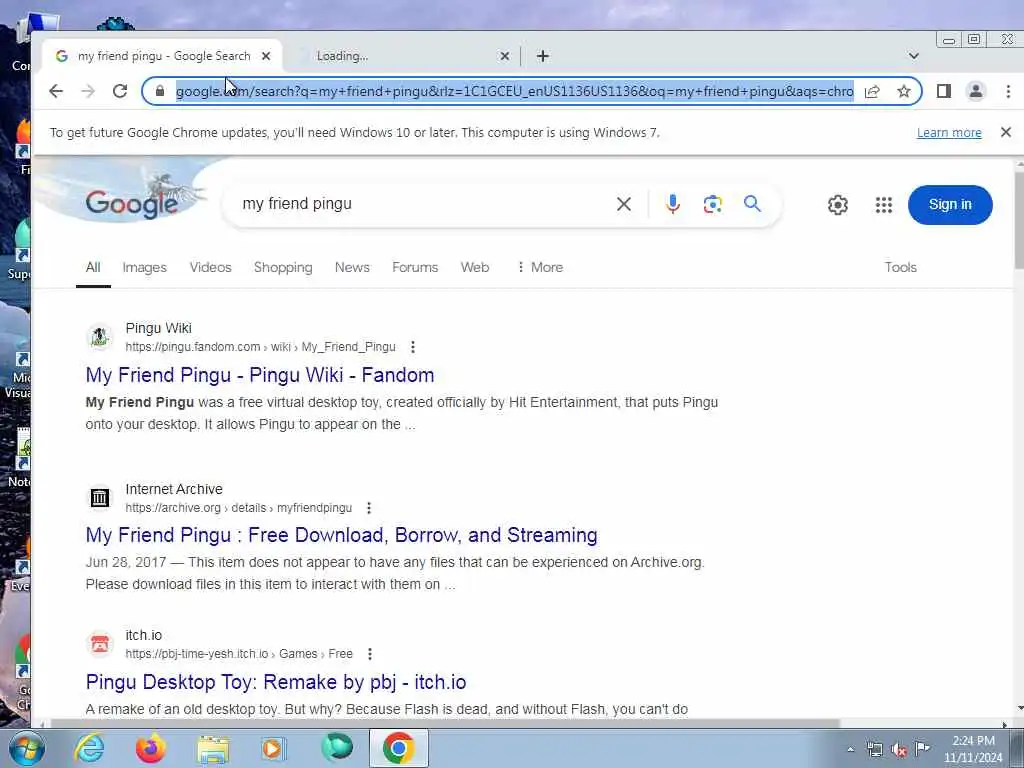Share this page icon in address bar
This screenshot has width=1024, height=768.
point(872,91)
